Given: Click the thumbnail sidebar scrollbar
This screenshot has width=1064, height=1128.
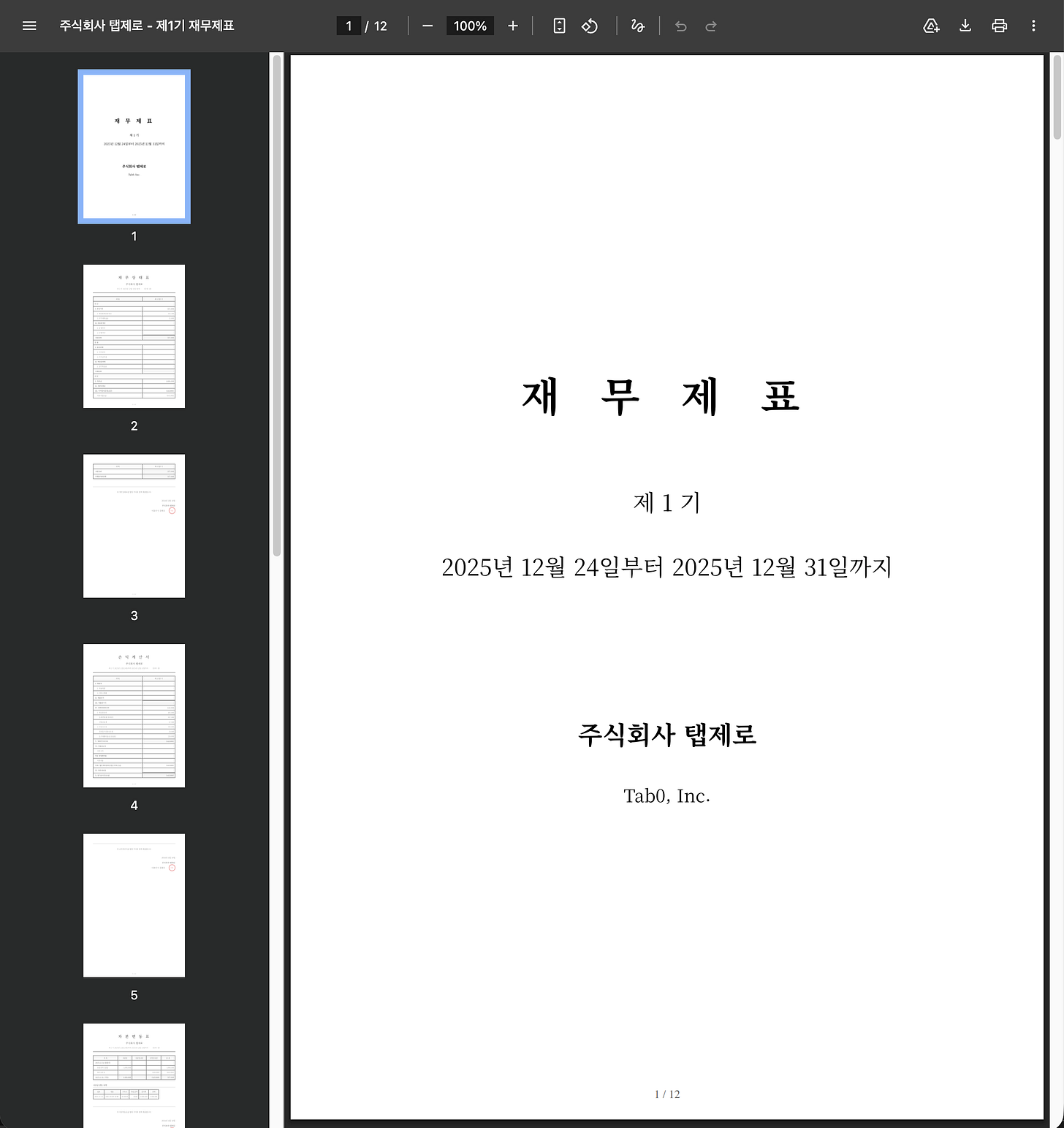Looking at the screenshot, I should coord(277,306).
